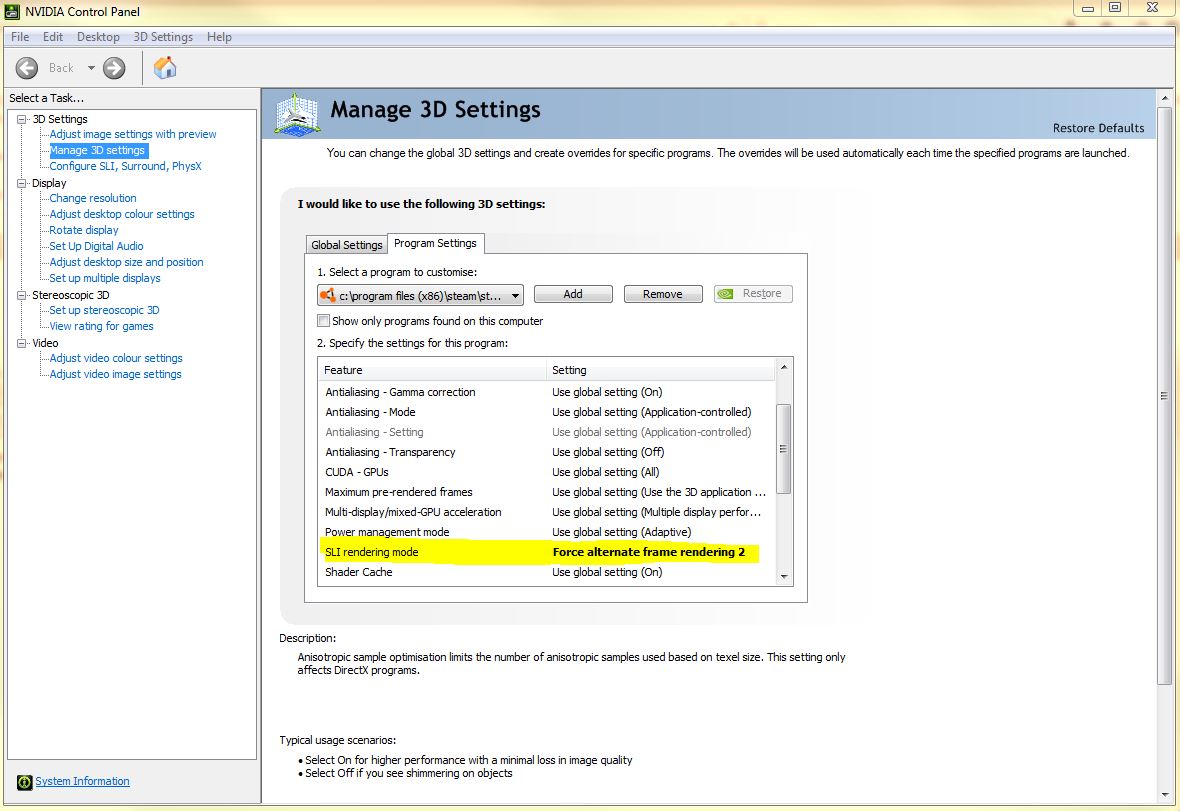Open View rating for games

[x=101, y=326]
